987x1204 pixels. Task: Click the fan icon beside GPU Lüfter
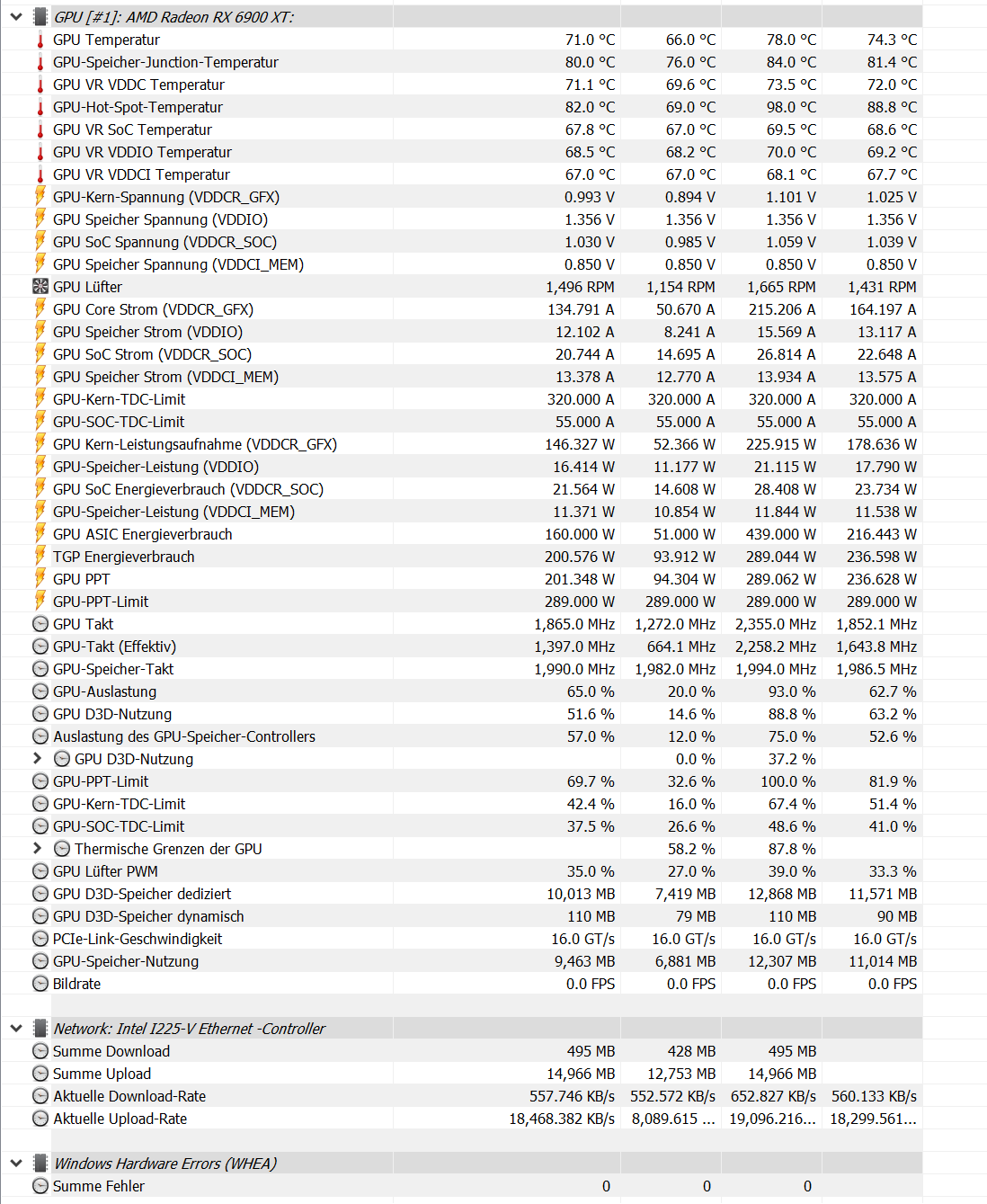(x=40, y=287)
